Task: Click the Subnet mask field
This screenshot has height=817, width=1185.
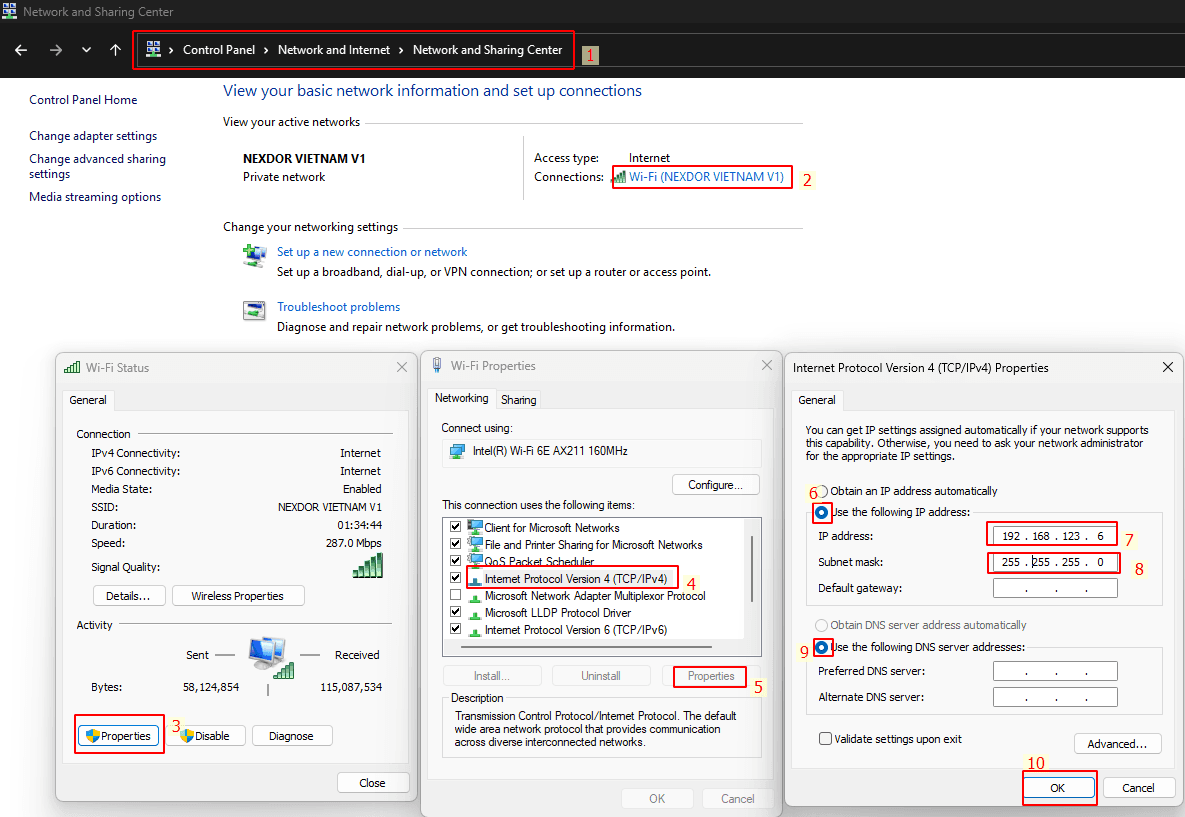Action: pyautogui.click(x=1055, y=562)
